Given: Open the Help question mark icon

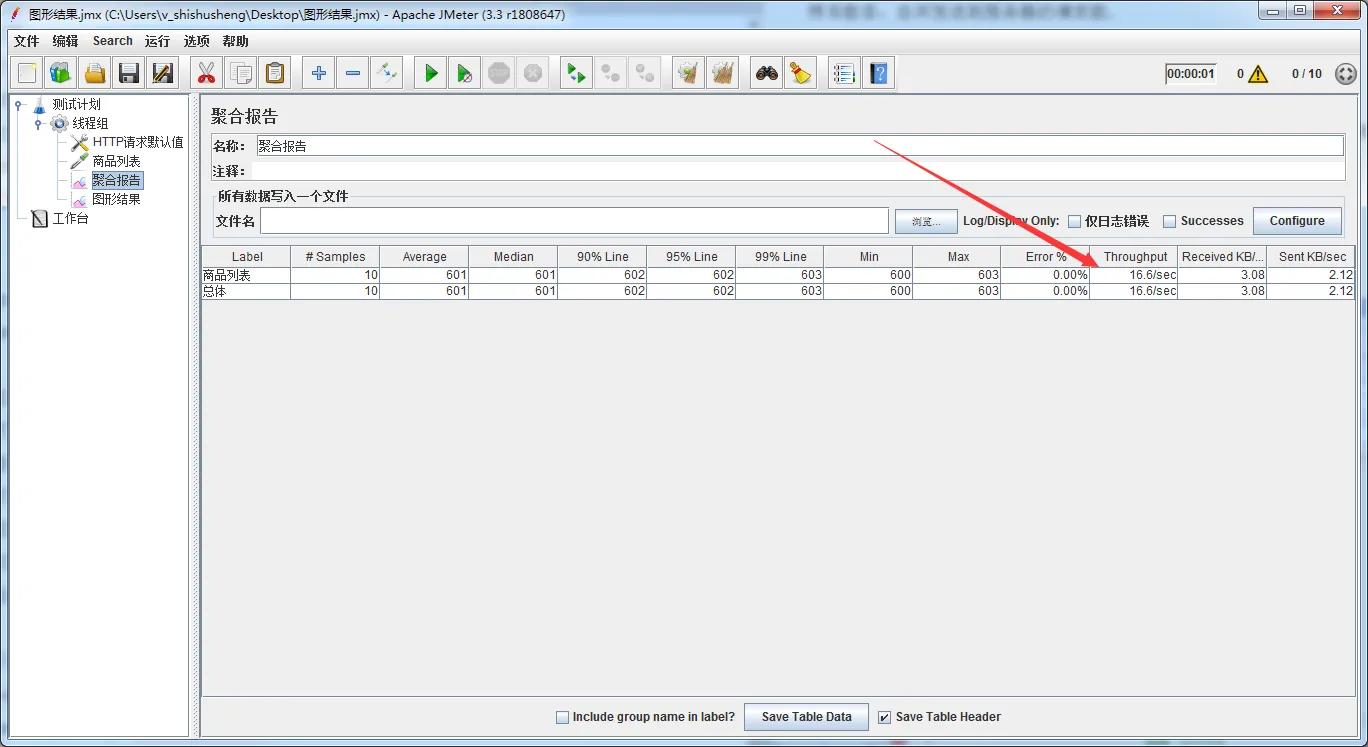Looking at the screenshot, I should [878, 73].
